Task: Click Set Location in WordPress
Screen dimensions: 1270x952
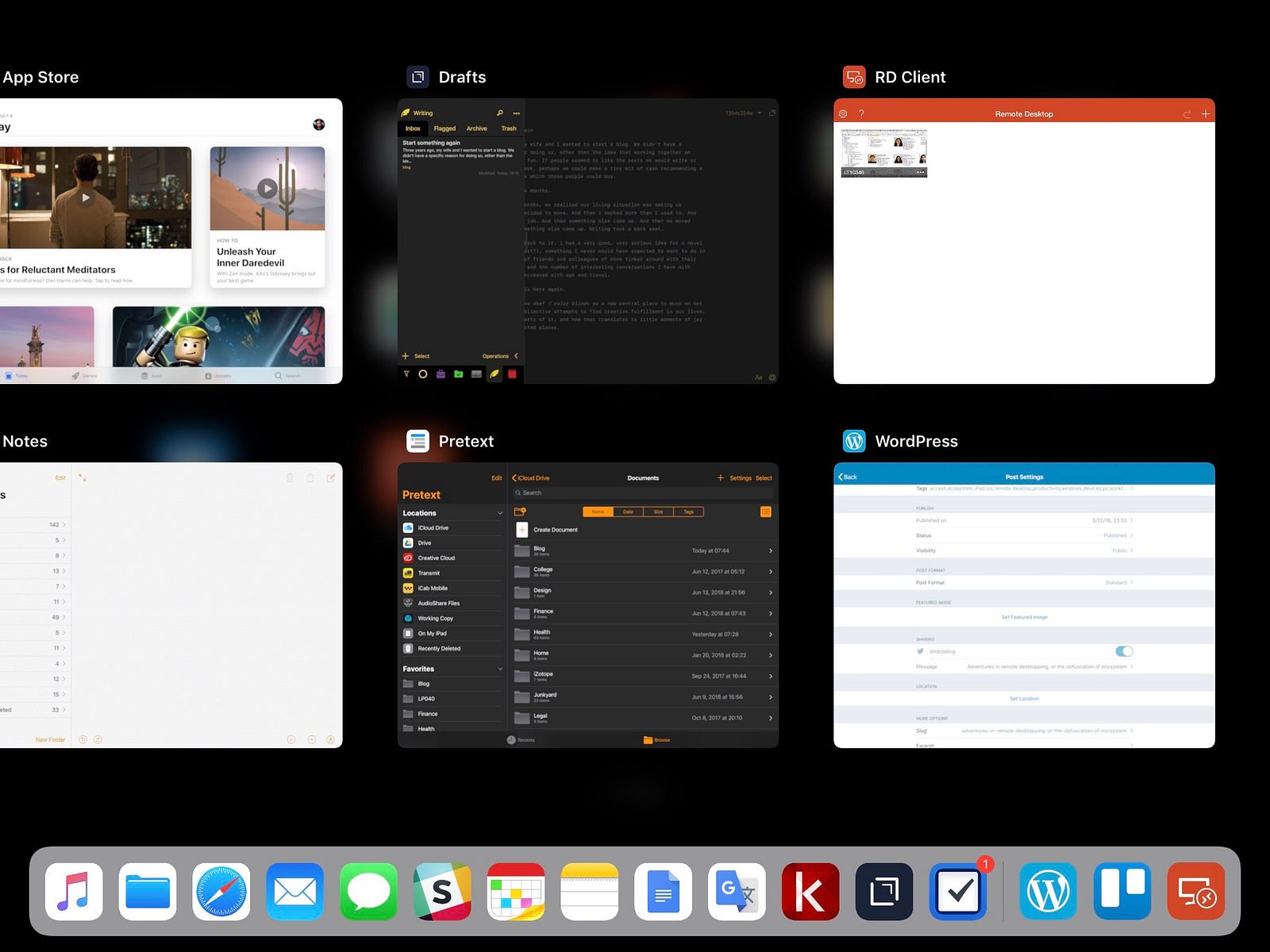Action: pyautogui.click(x=1024, y=698)
